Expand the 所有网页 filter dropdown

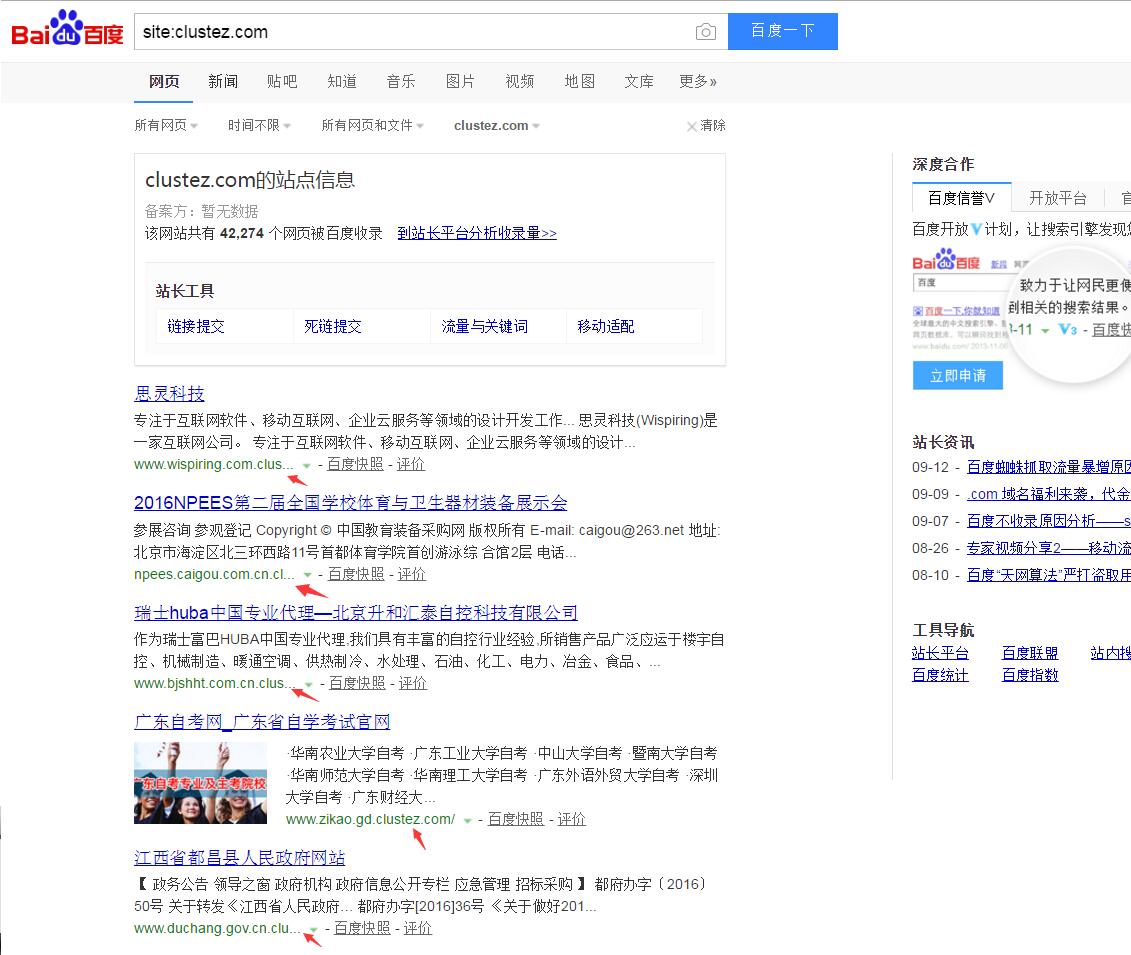click(166, 126)
